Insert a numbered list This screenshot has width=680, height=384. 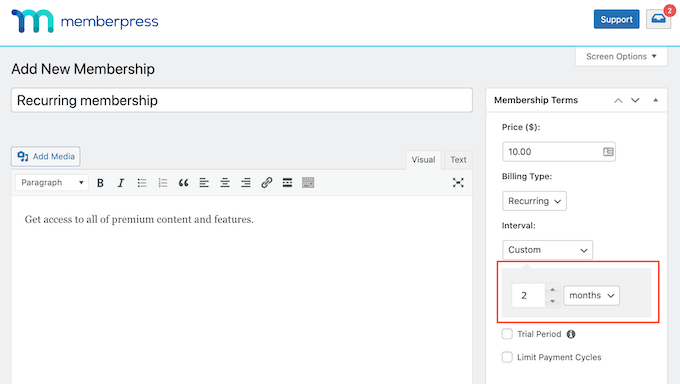click(x=163, y=183)
